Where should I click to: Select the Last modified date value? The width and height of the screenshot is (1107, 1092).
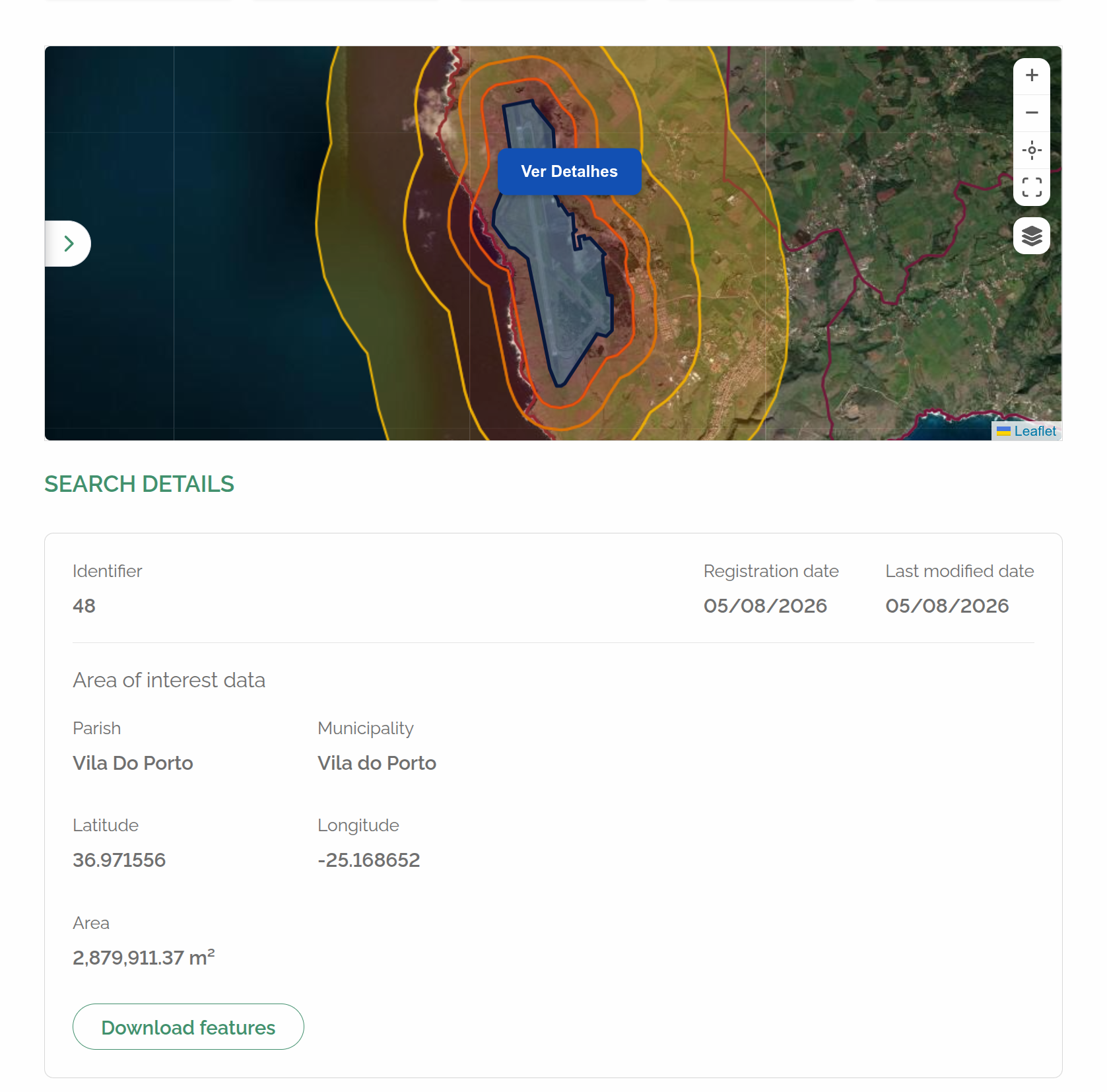tap(947, 606)
